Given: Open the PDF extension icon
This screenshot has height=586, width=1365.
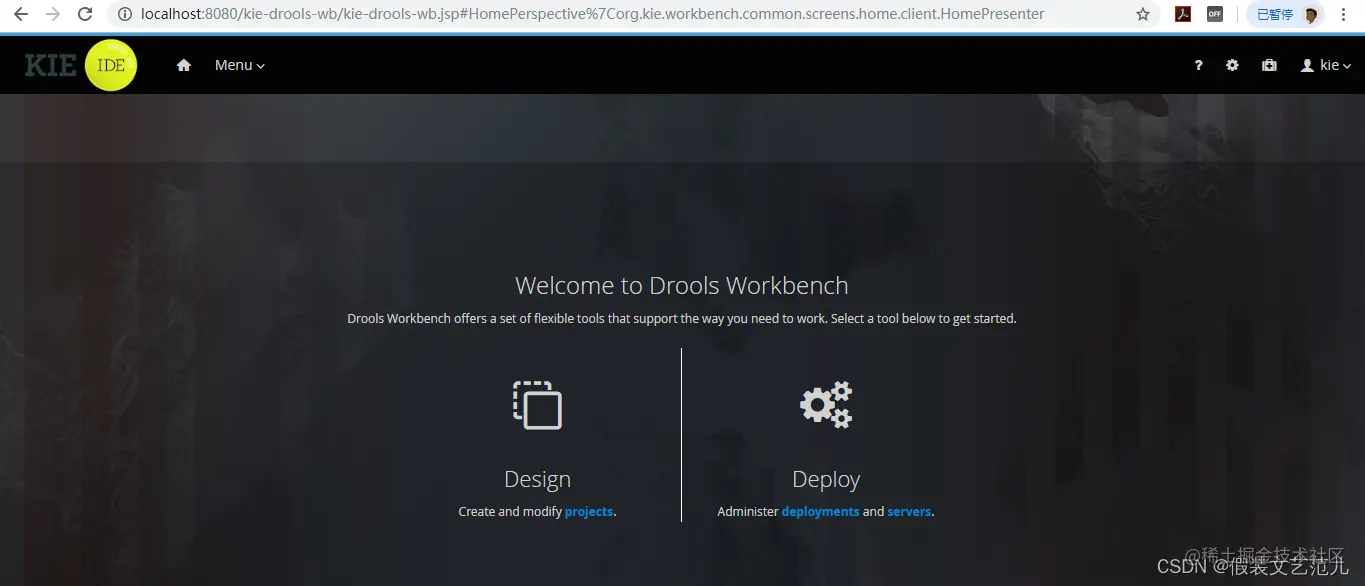Looking at the screenshot, I should 1183,14.
